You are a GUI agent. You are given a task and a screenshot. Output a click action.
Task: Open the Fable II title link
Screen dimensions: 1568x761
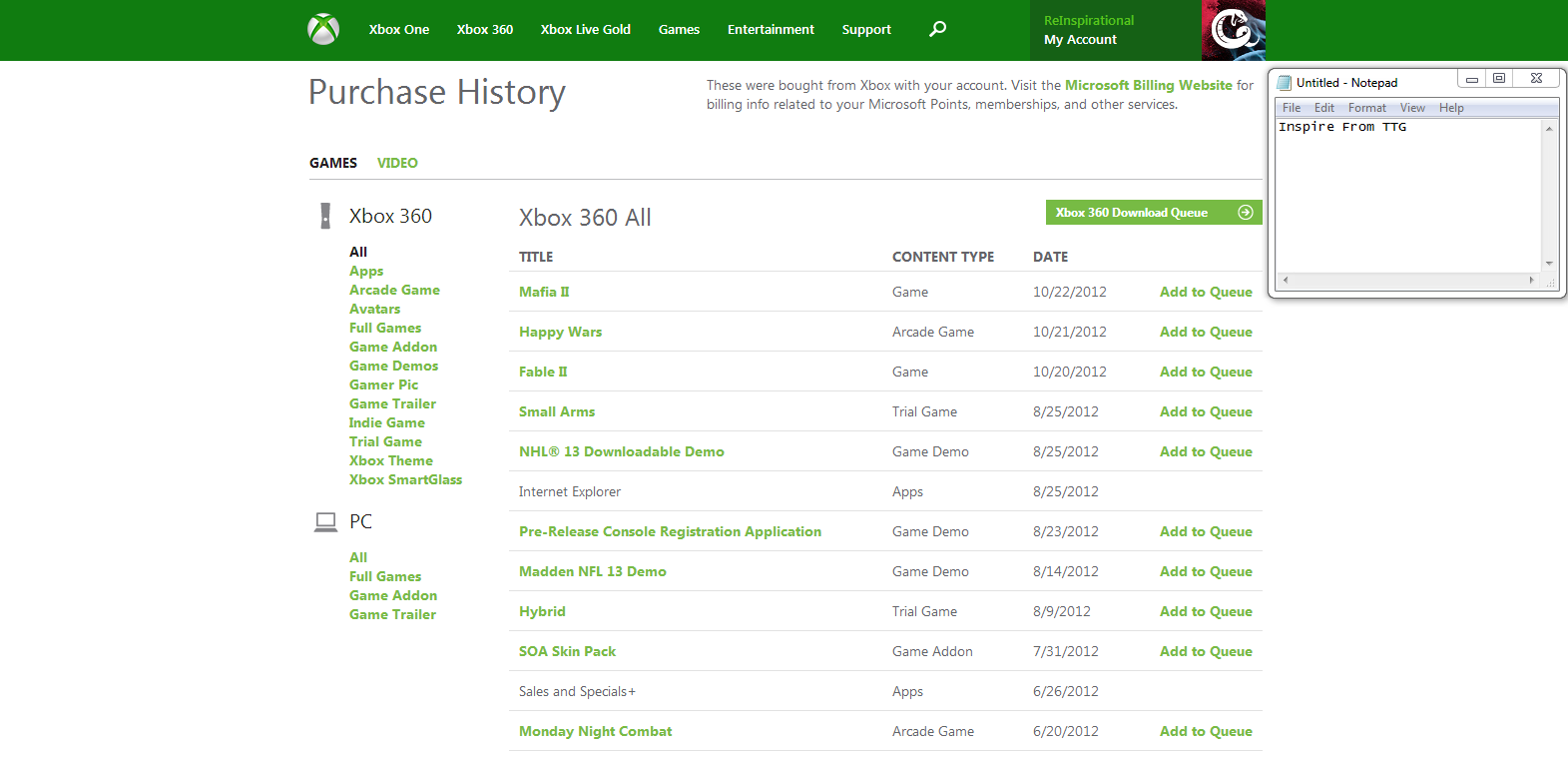tap(543, 372)
